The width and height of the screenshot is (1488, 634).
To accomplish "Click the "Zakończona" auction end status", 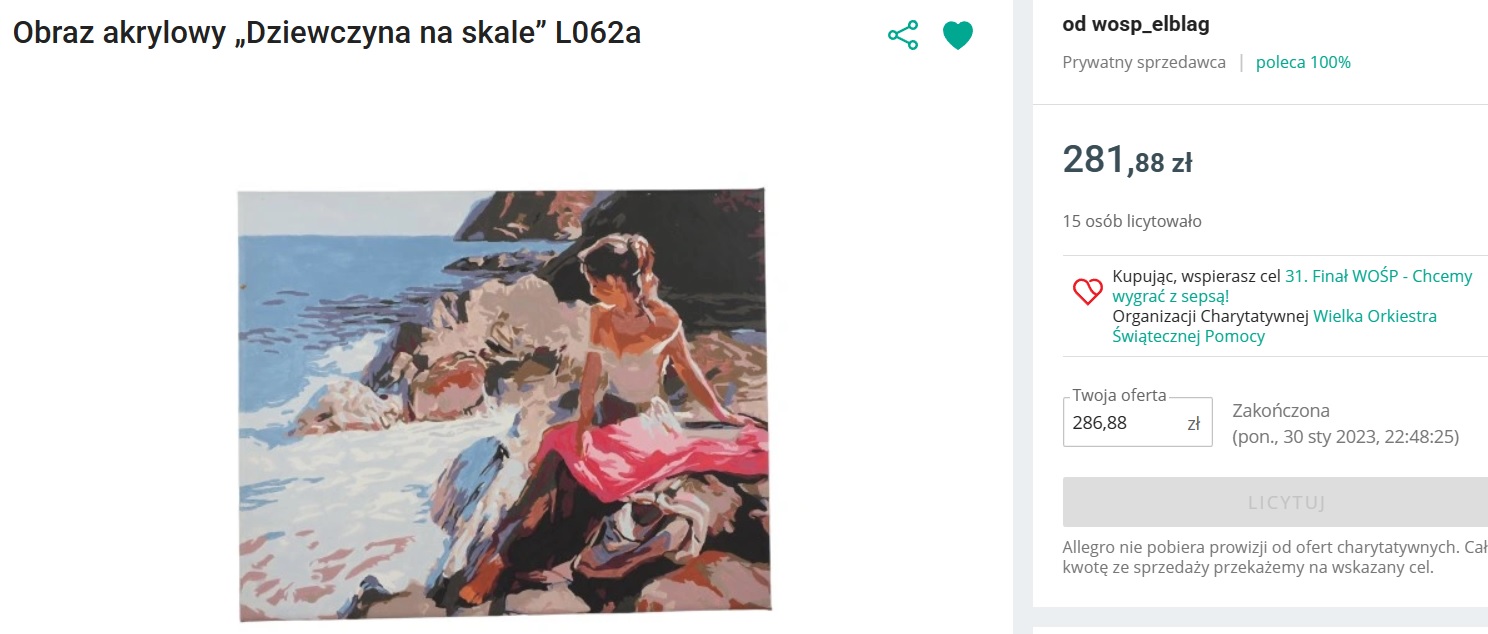I will (1281, 411).
